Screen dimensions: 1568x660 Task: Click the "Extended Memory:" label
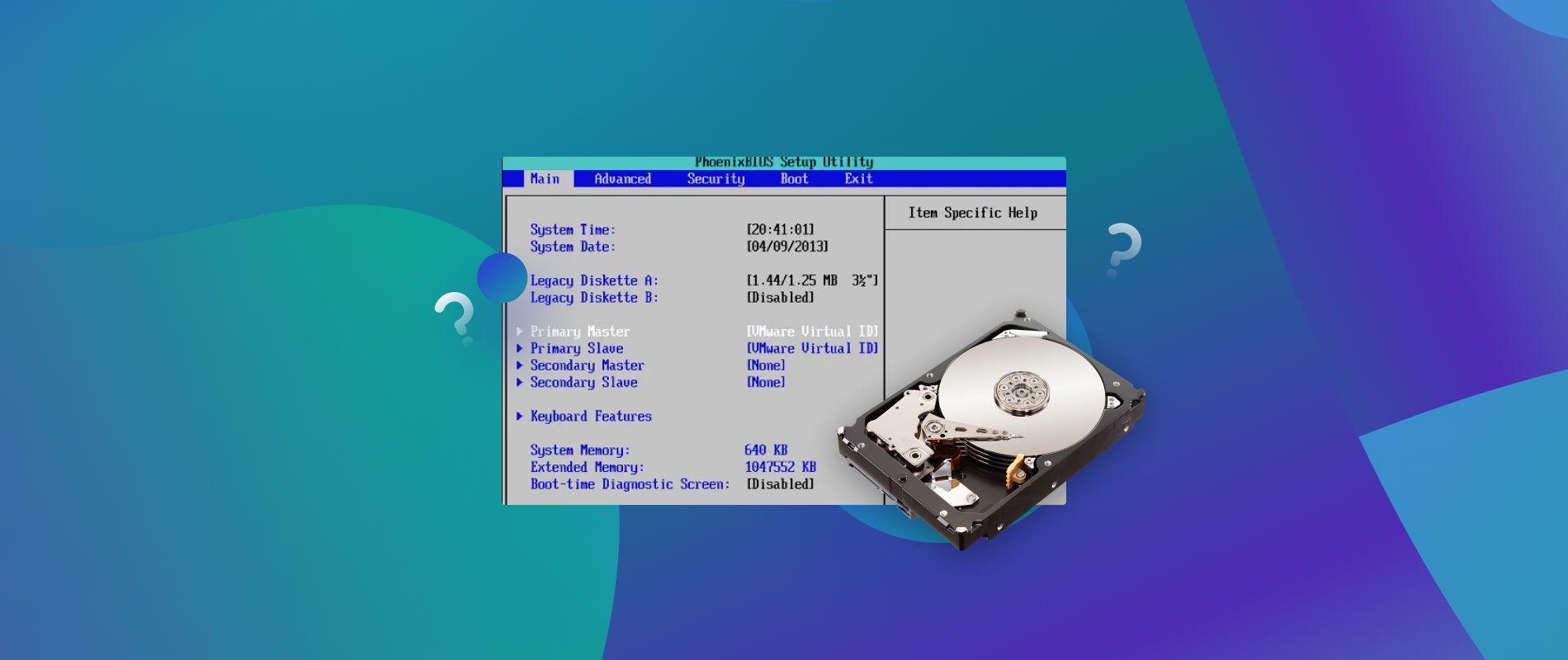click(x=587, y=467)
